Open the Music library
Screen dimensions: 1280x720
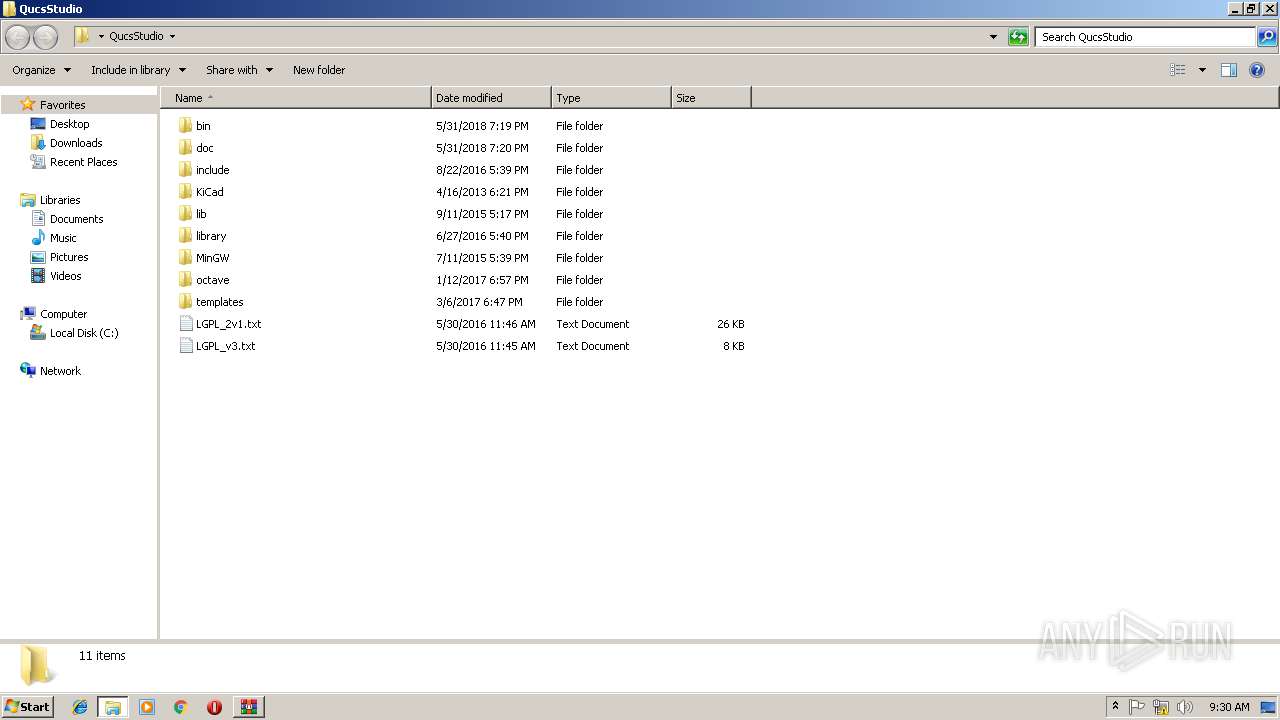(63, 238)
